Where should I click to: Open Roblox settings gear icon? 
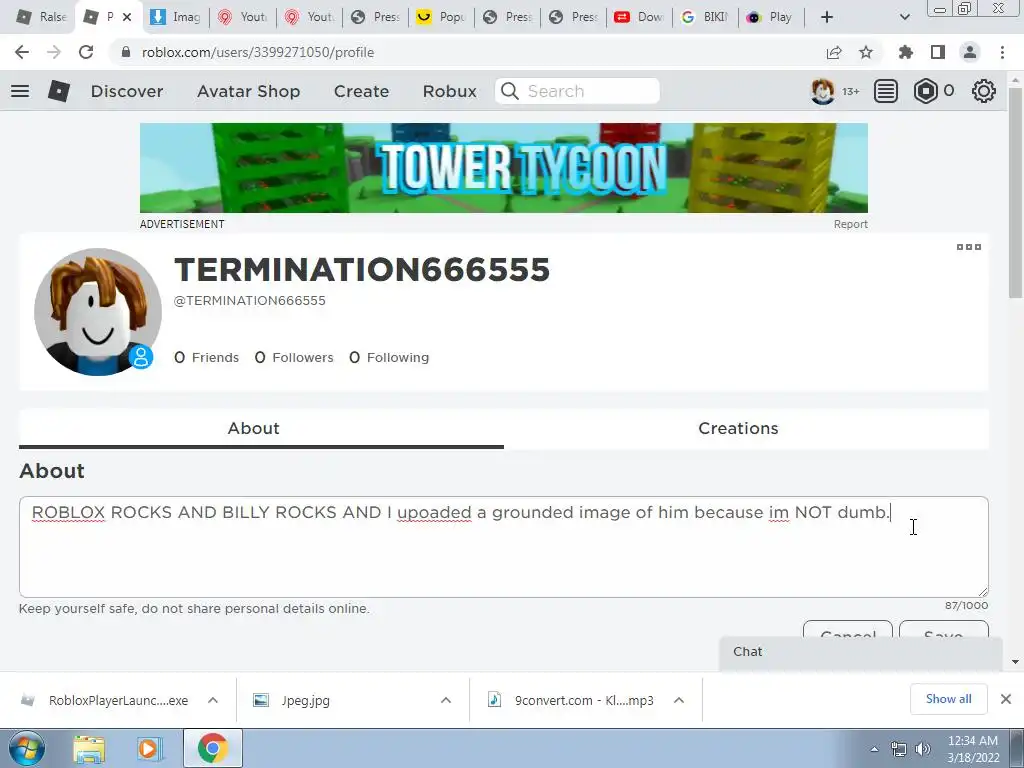[984, 91]
